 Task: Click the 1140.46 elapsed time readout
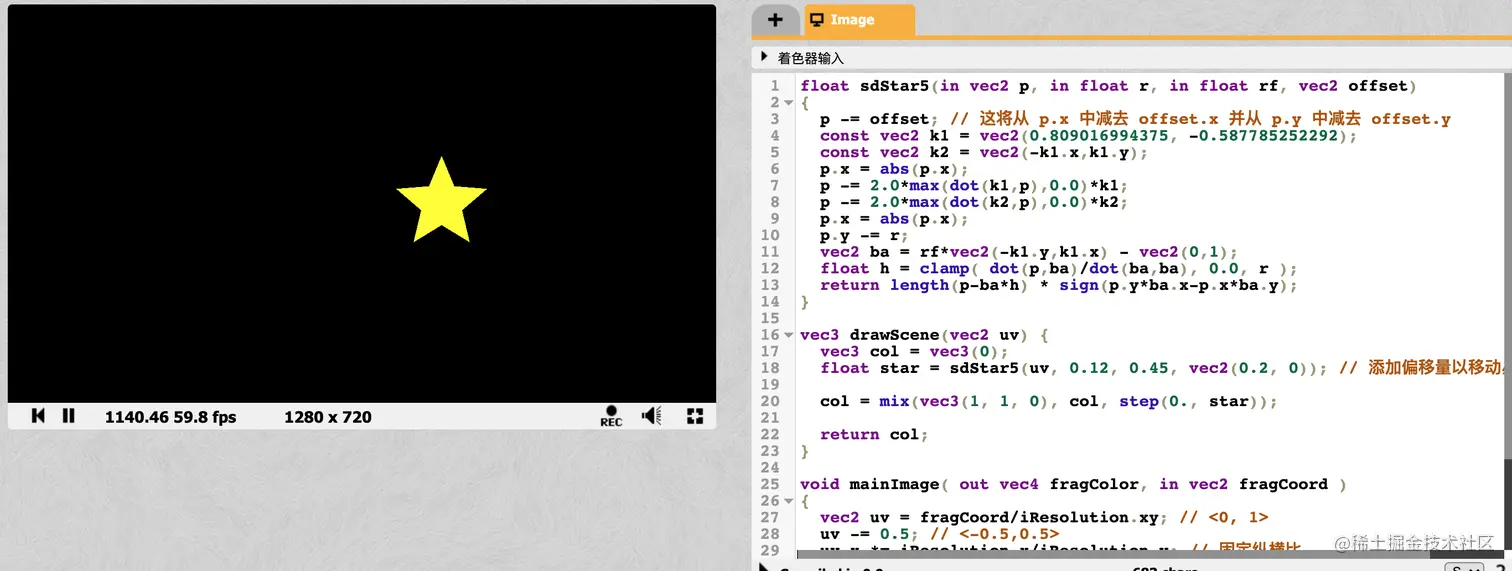[135, 417]
